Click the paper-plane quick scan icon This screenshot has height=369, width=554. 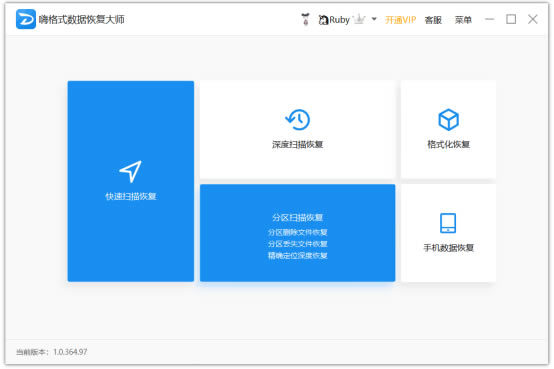pos(131,171)
